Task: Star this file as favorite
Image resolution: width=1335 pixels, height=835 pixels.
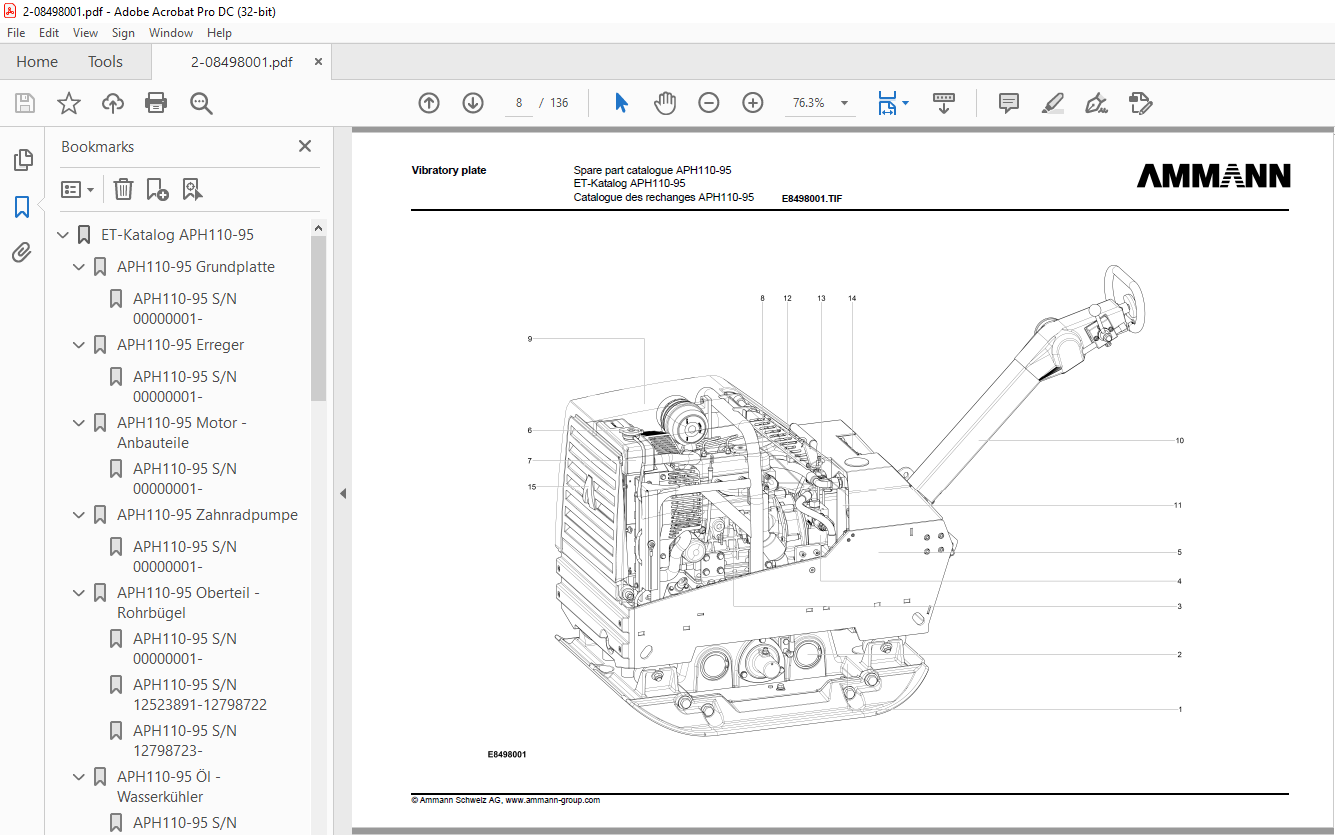Action: pos(69,103)
